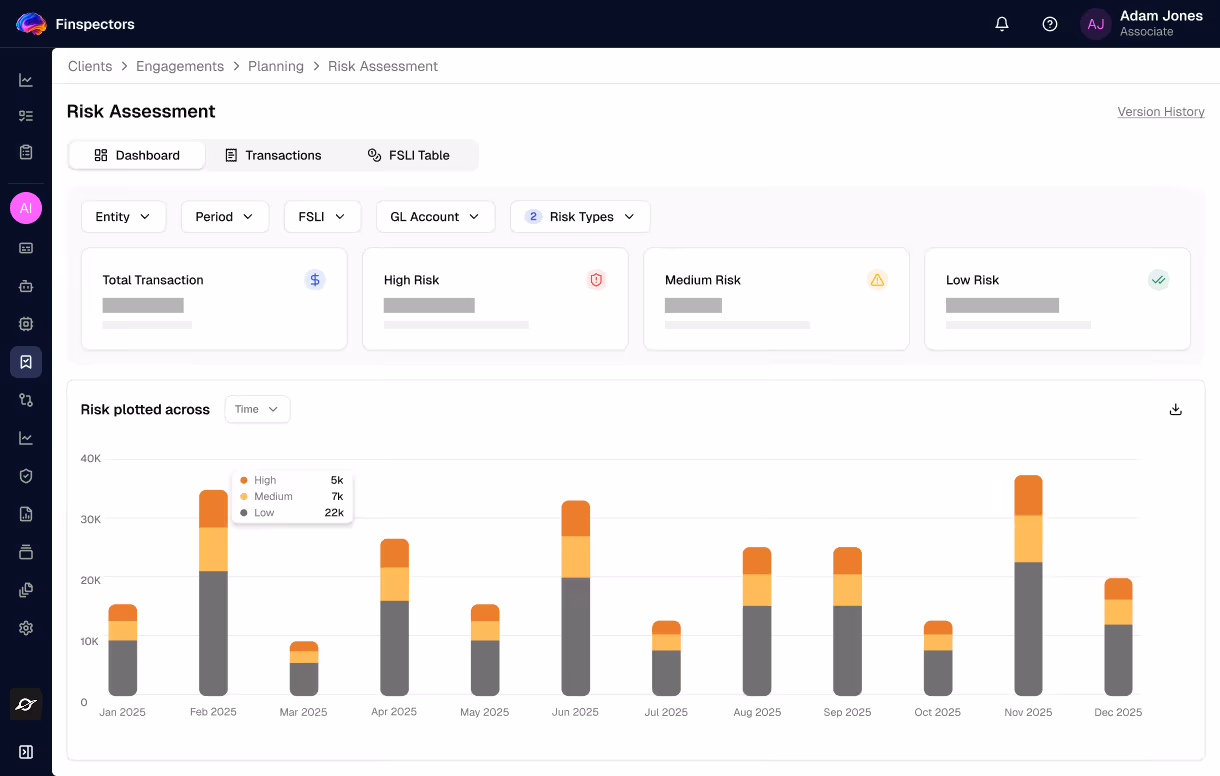1220x776 pixels.
Task: Go to Planning breadcrumb
Action: (x=276, y=66)
